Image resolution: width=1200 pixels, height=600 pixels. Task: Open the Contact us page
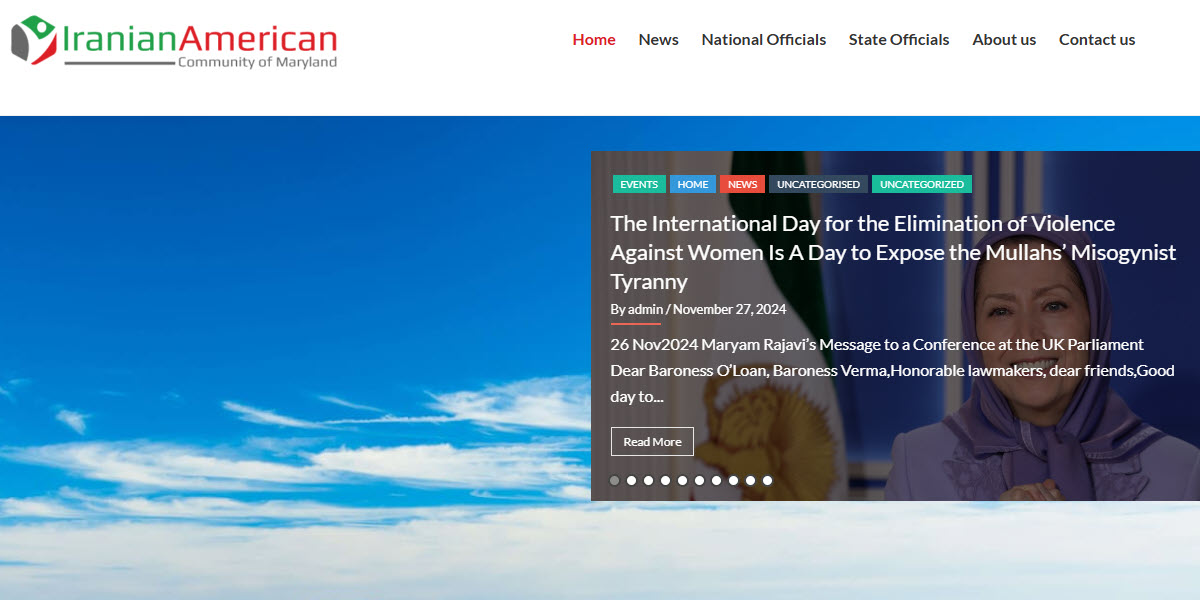tap(1097, 39)
